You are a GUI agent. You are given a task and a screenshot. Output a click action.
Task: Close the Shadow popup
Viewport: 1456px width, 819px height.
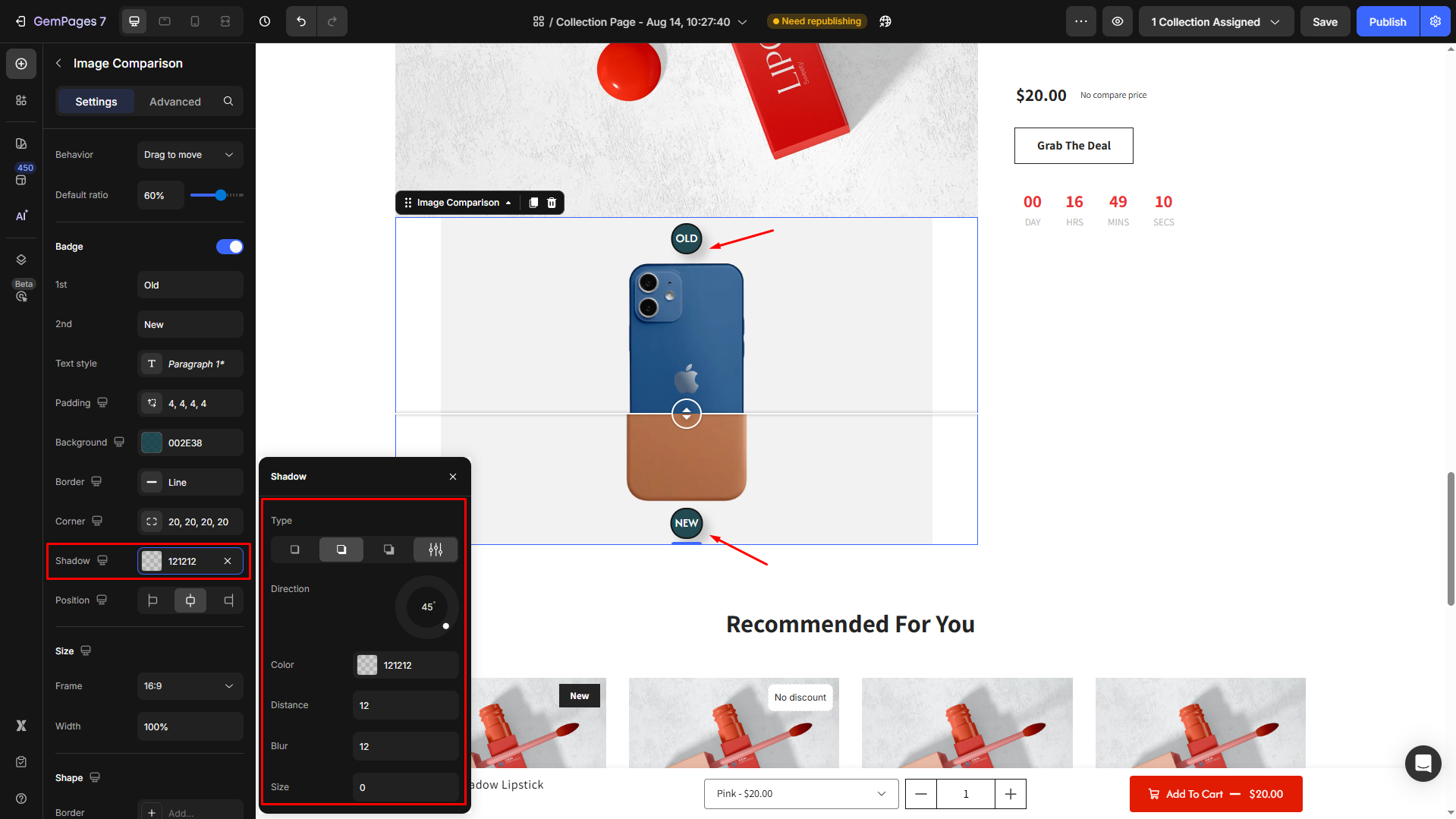453,477
